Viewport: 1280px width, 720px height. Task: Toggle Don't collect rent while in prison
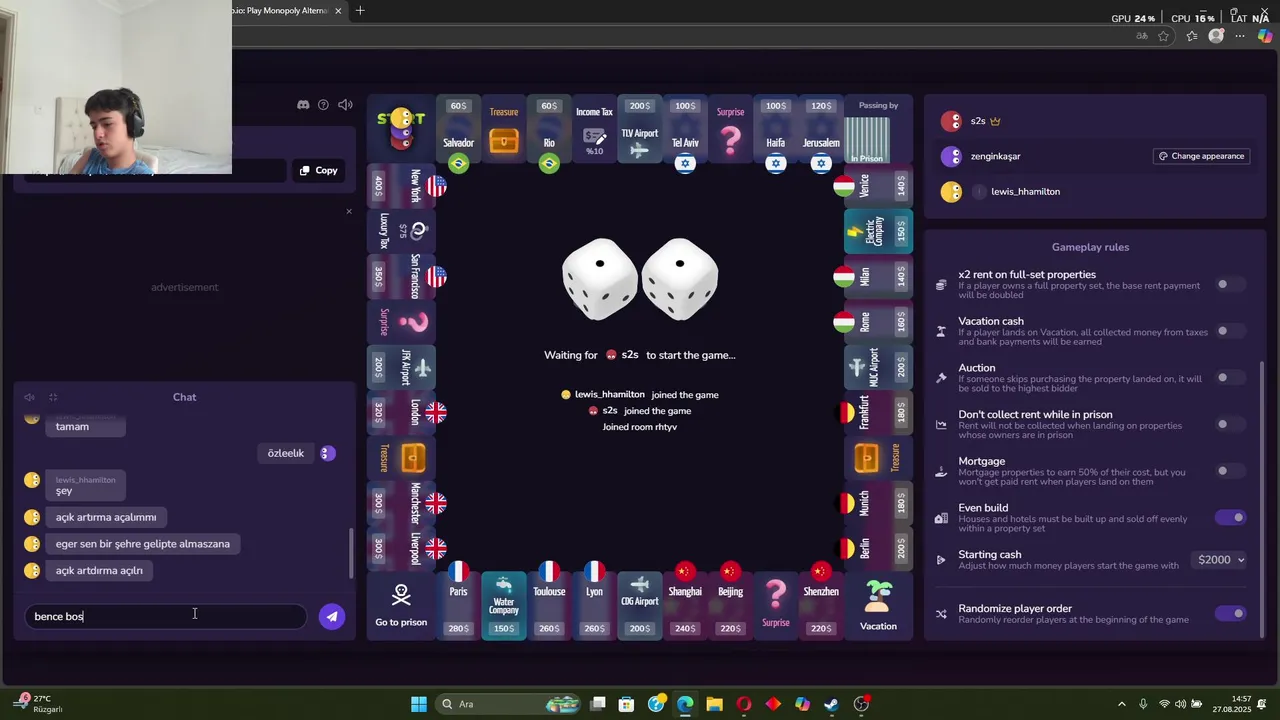pyautogui.click(x=1230, y=424)
